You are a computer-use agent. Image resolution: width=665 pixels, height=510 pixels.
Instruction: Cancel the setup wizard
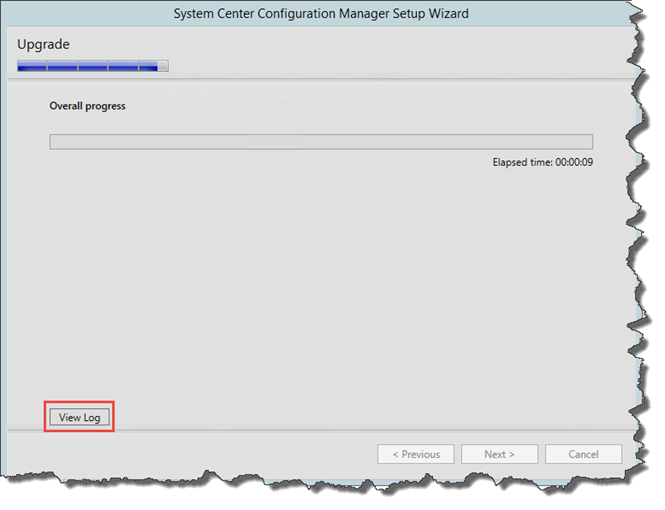pos(583,454)
